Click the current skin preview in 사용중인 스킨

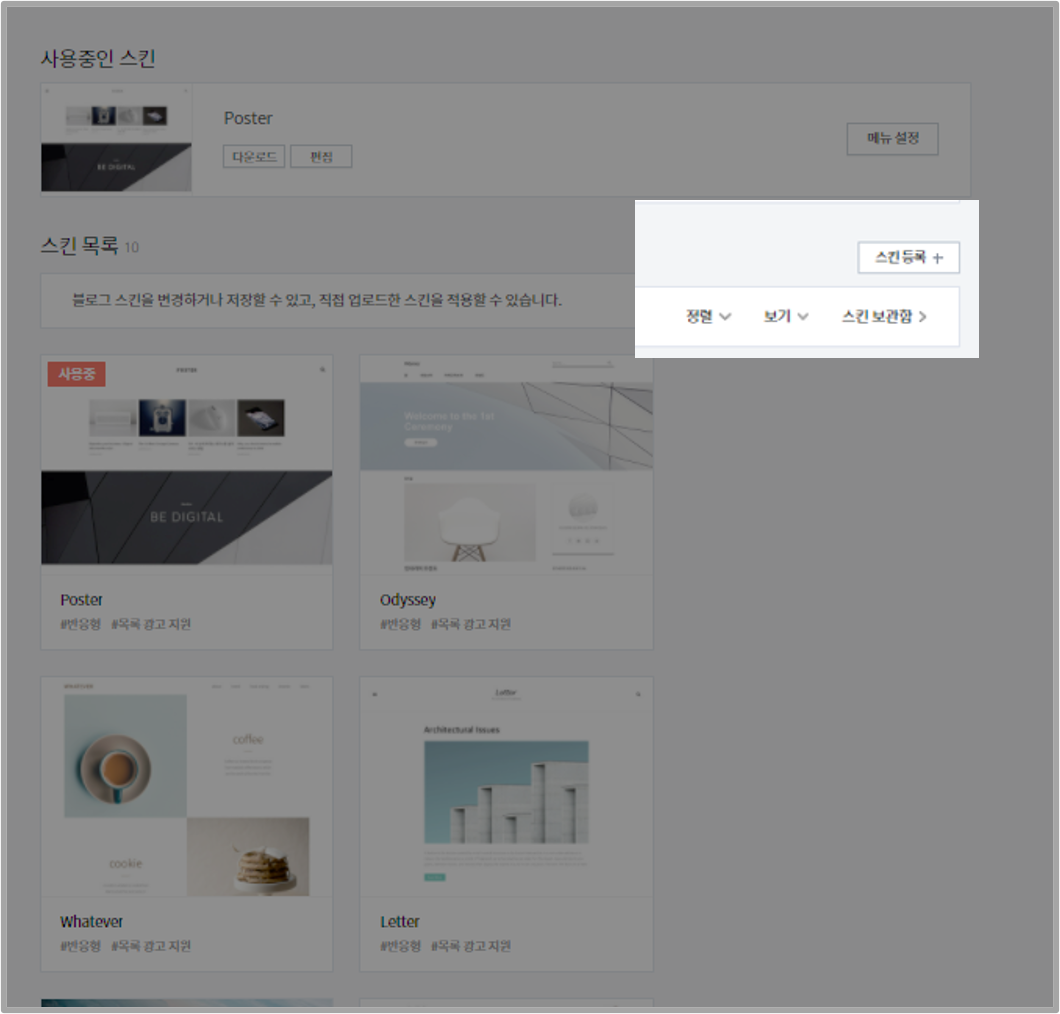116,138
